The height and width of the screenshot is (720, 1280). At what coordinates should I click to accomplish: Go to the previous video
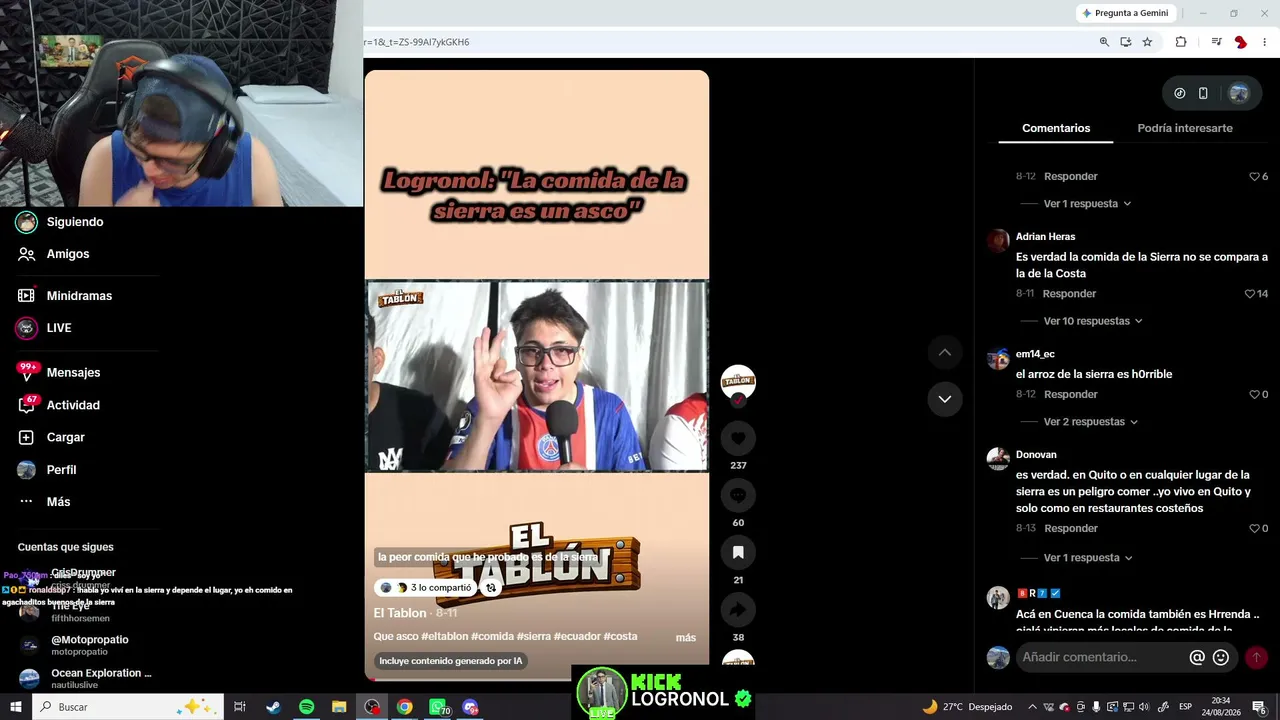(x=944, y=352)
